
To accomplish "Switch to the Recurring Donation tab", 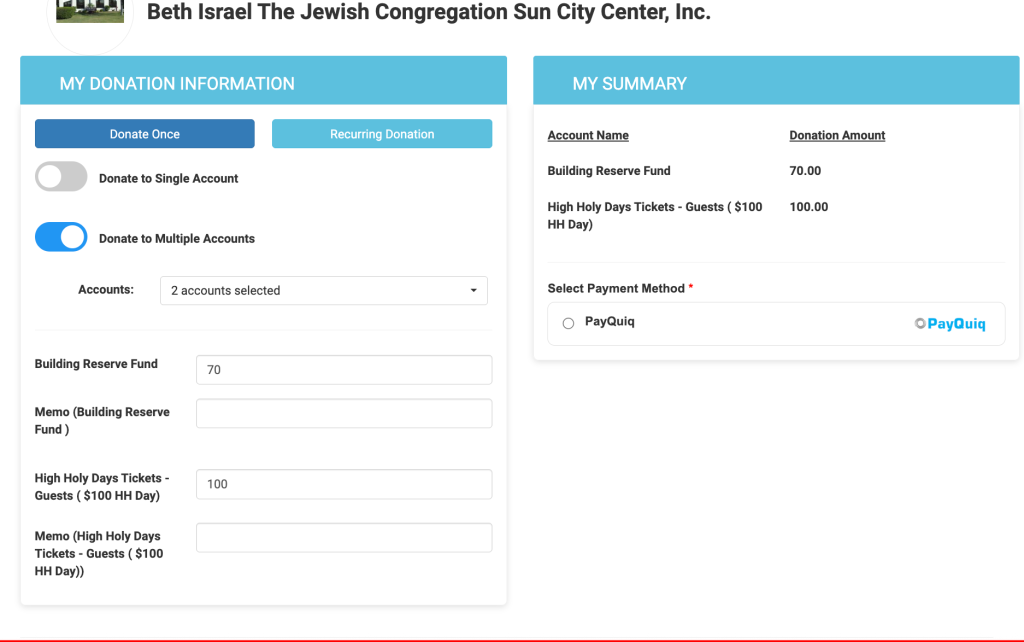I will point(382,134).
